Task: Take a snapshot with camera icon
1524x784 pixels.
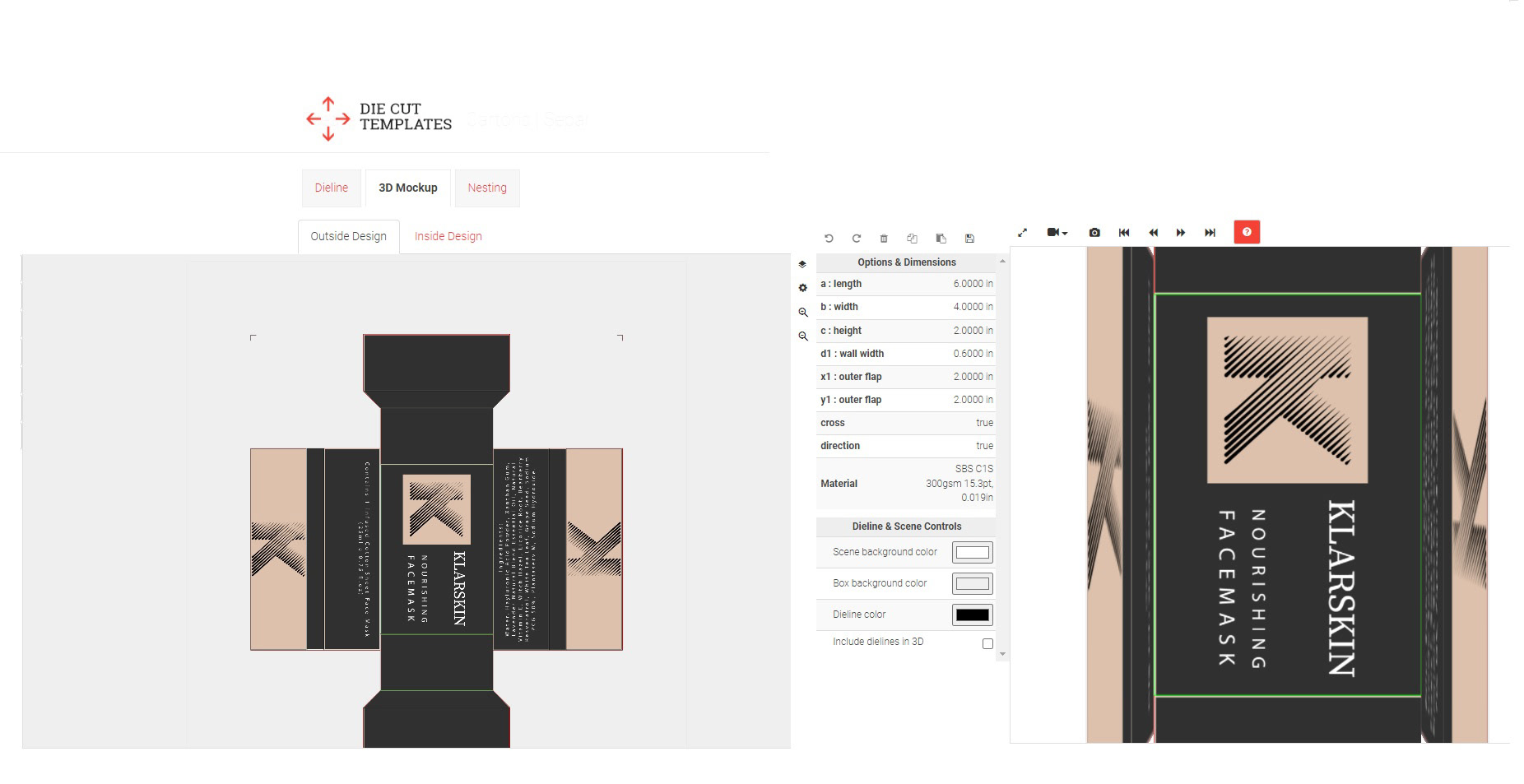Action: tap(1094, 233)
